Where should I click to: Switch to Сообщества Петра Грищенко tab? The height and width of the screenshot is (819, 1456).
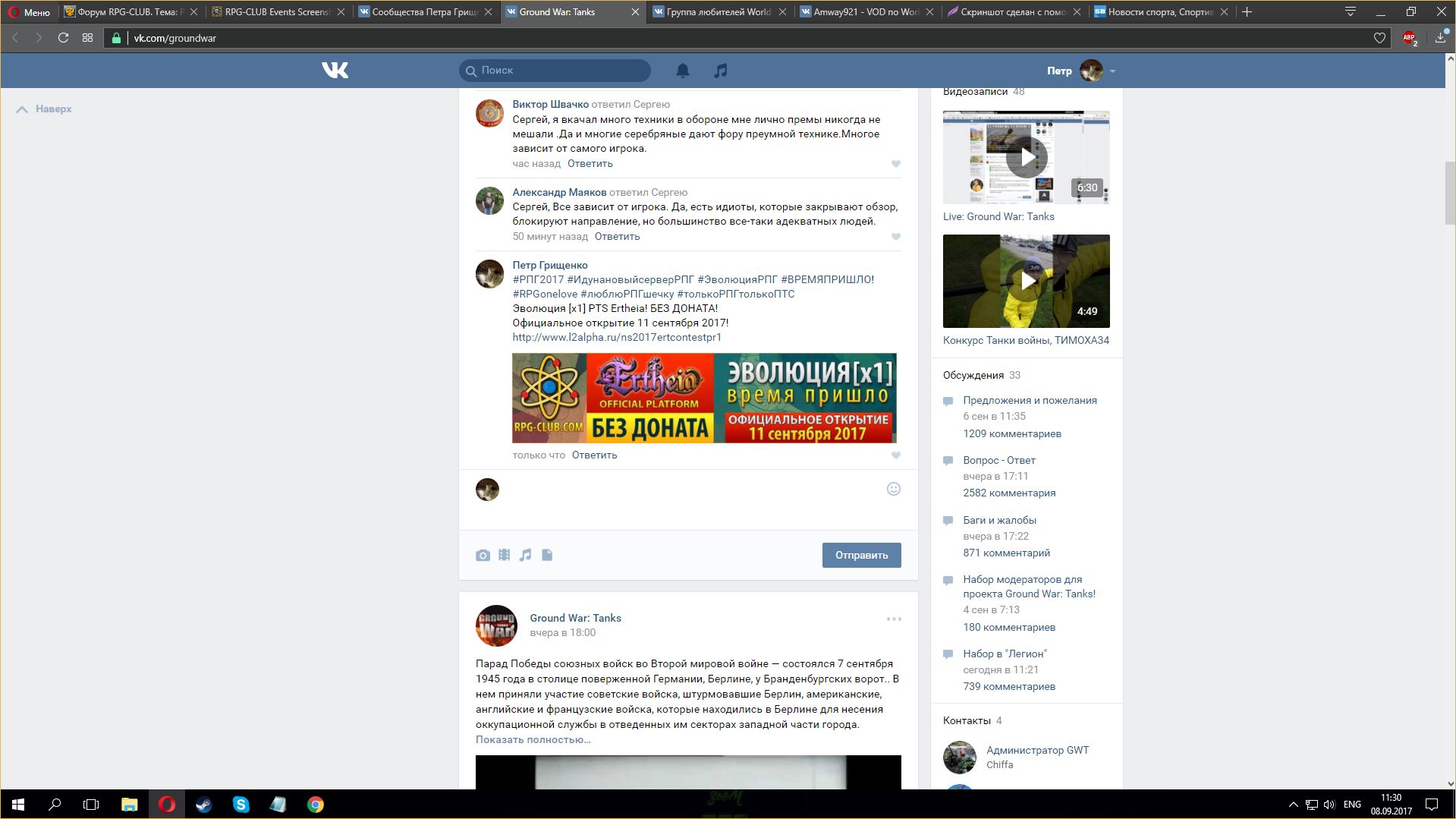[424, 12]
